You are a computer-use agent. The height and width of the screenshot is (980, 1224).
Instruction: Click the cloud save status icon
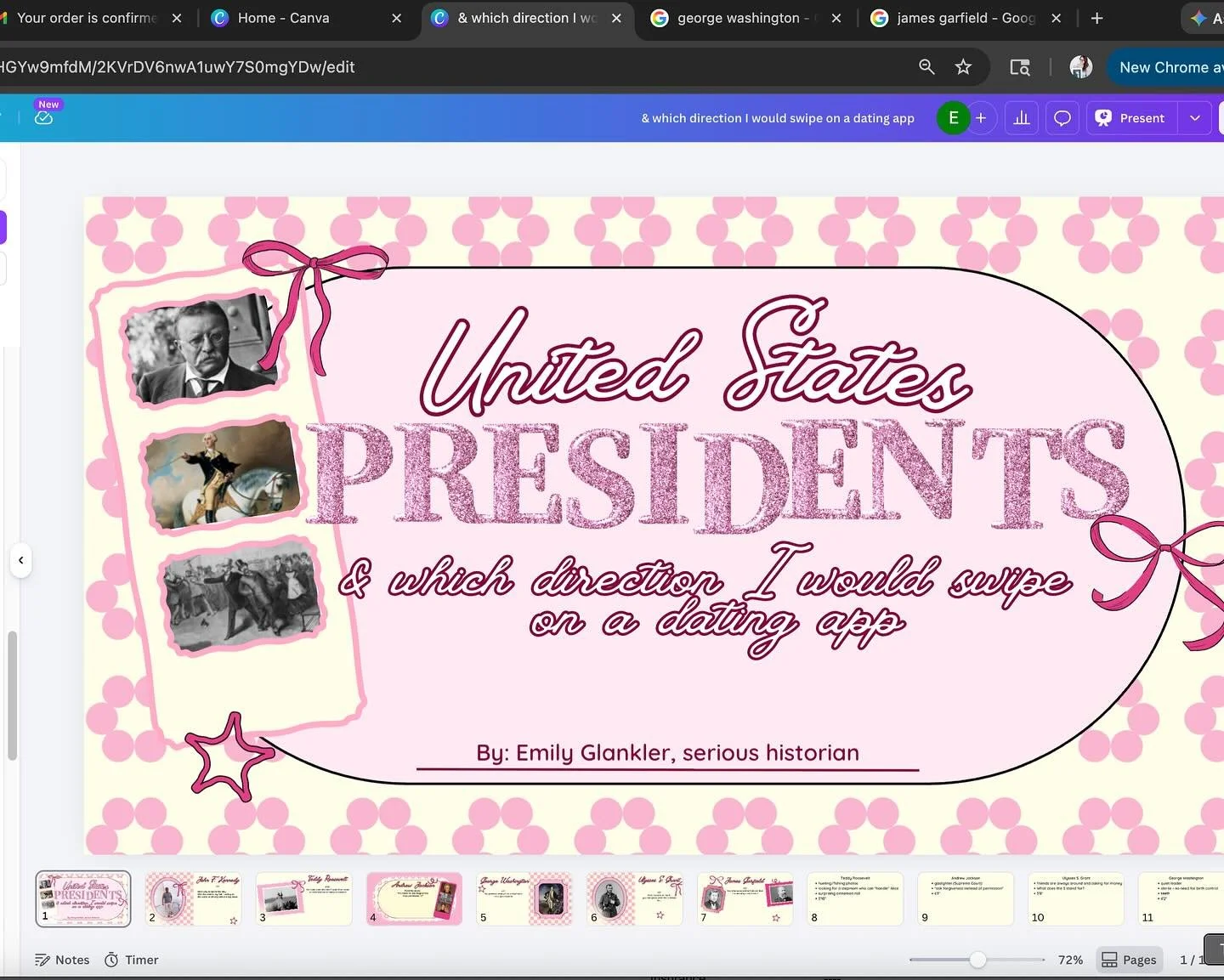point(44,119)
